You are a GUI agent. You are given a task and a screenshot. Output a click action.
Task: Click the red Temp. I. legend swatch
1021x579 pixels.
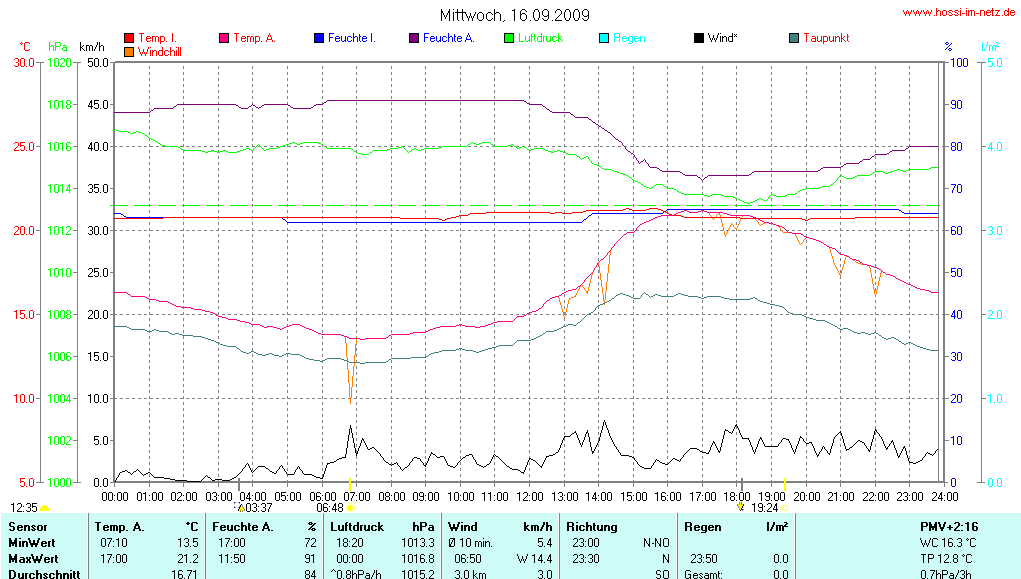tap(129, 38)
